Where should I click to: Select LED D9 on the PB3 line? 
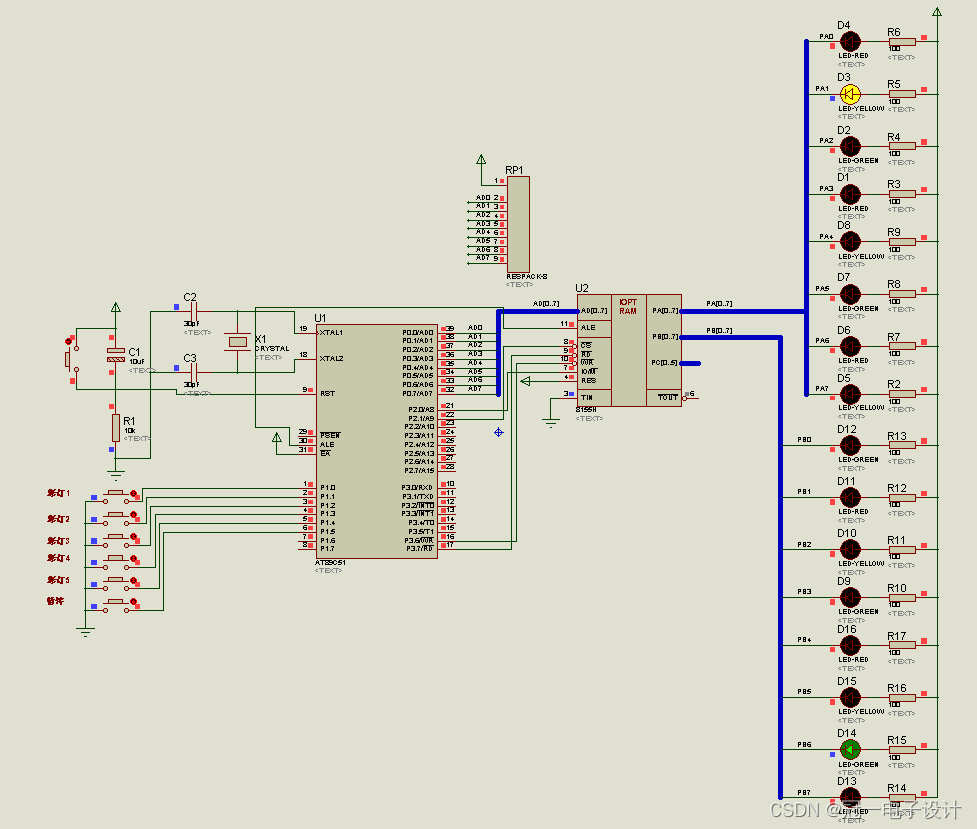pyautogui.click(x=850, y=598)
